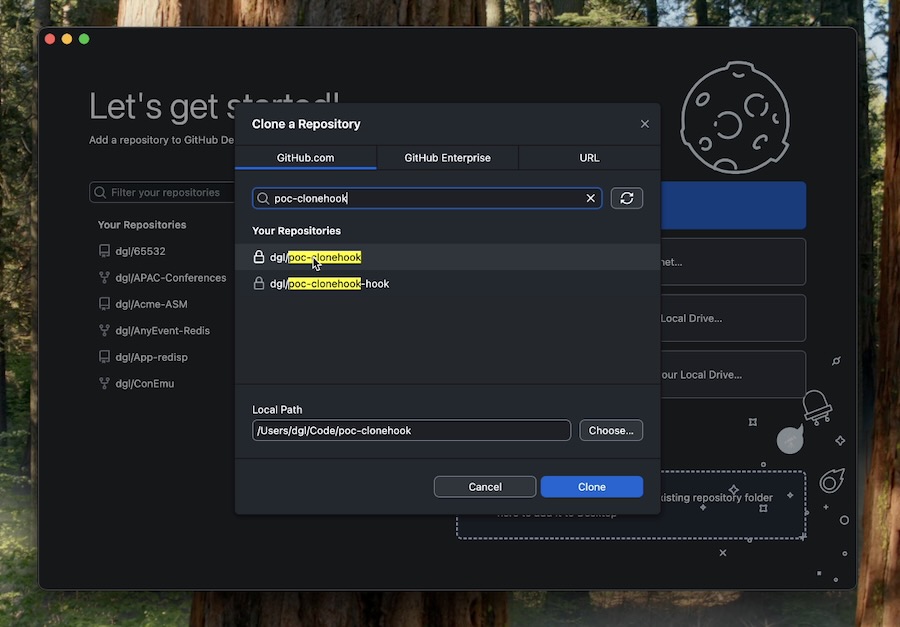Click fork icon beside dgl/ConEmu
The width and height of the screenshot is (900, 627).
[x=104, y=383]
